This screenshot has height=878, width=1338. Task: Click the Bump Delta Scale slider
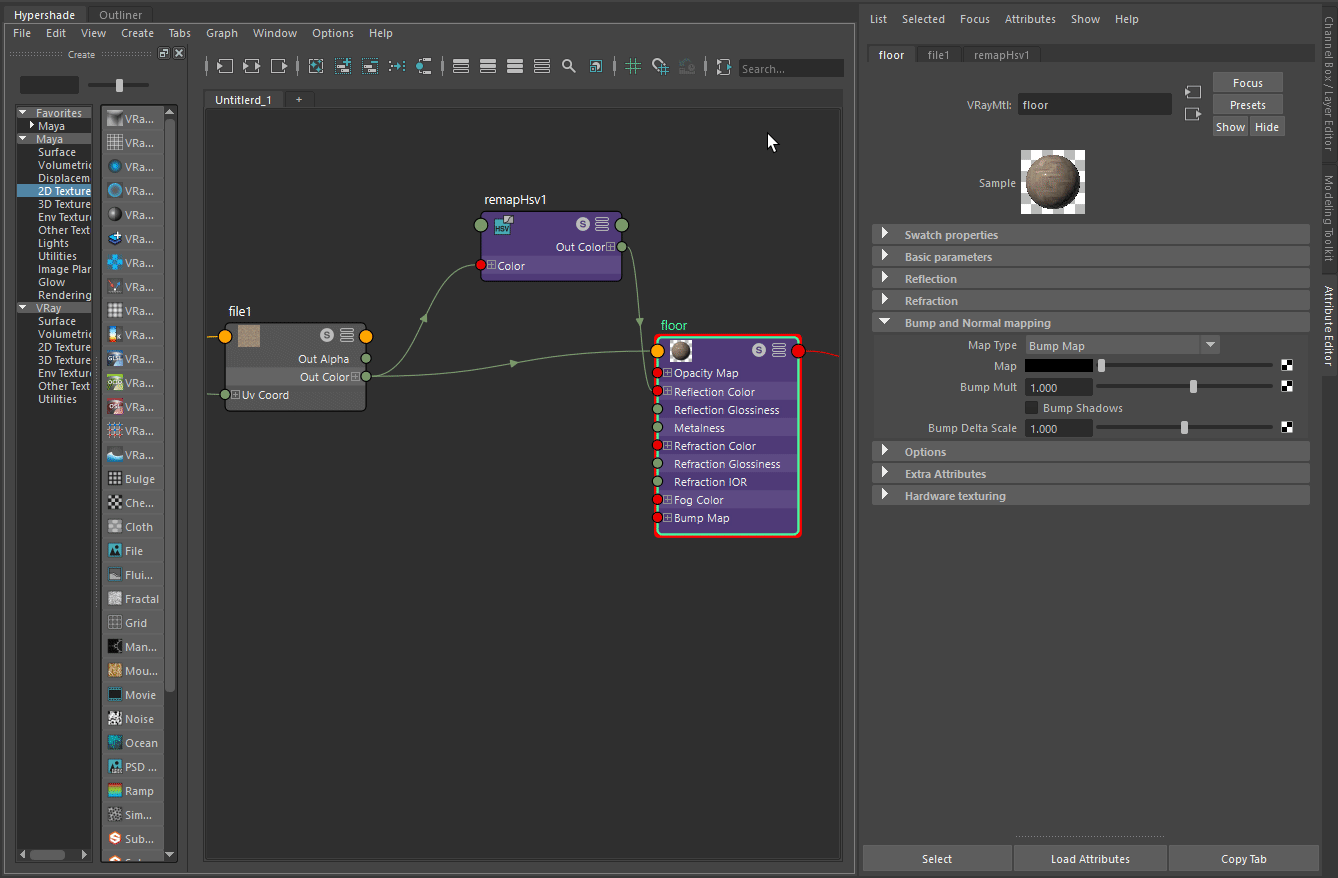(x=1185, y=428)
